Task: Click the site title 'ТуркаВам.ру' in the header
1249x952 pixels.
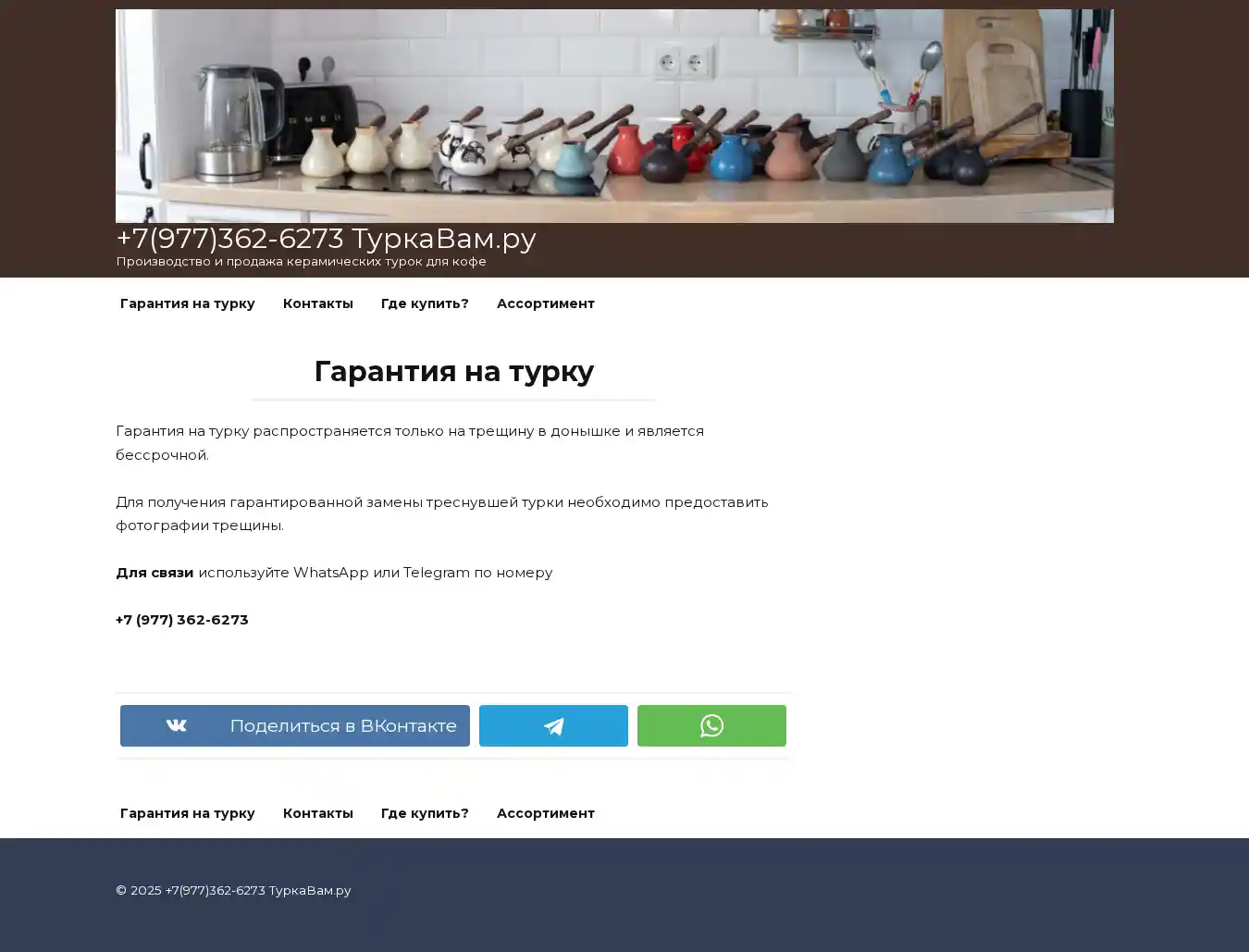Action: tap(326, 239)
